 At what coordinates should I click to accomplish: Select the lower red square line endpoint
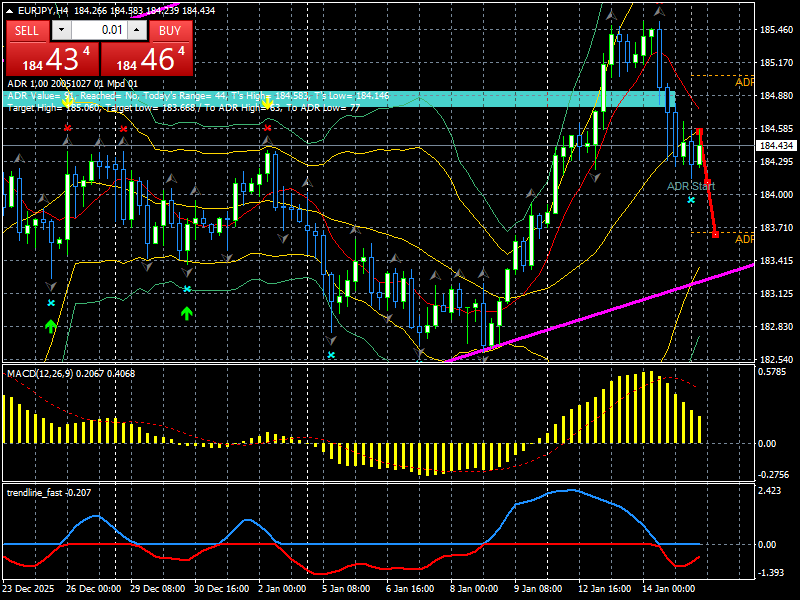[x=715, y=234]
